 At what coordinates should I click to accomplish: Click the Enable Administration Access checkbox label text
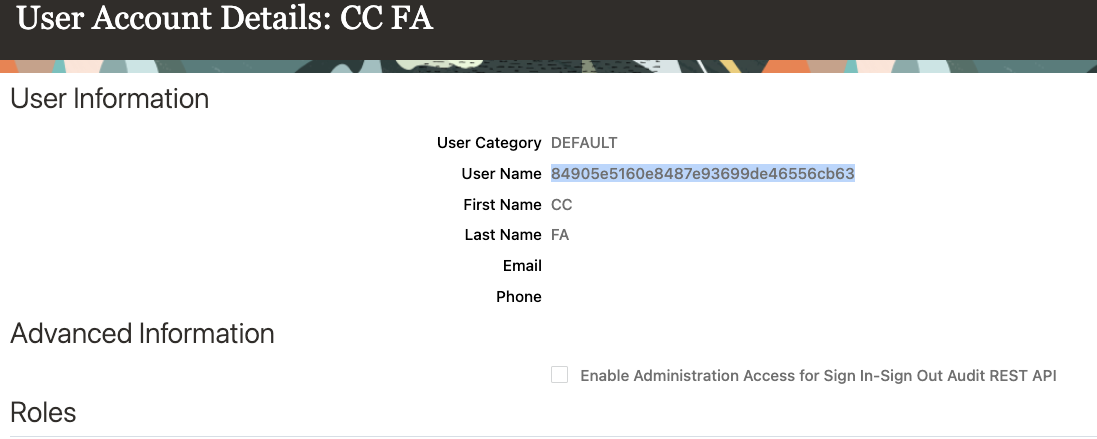coord(818,376)
